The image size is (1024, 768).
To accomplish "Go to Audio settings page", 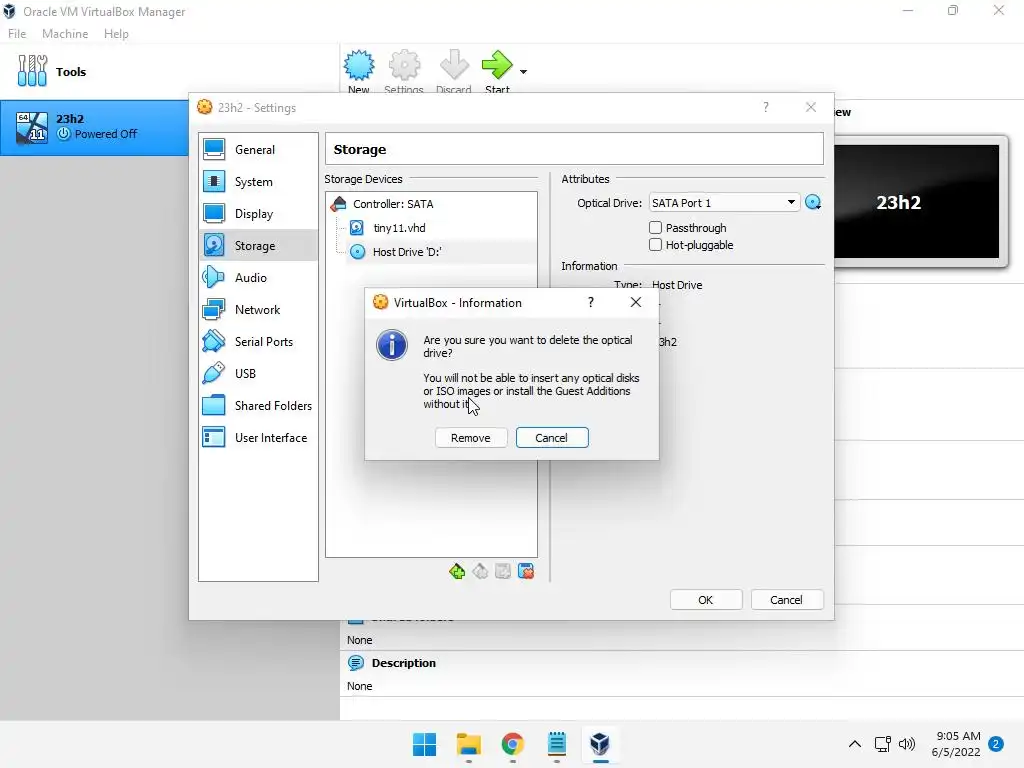I will coord(258,278).
